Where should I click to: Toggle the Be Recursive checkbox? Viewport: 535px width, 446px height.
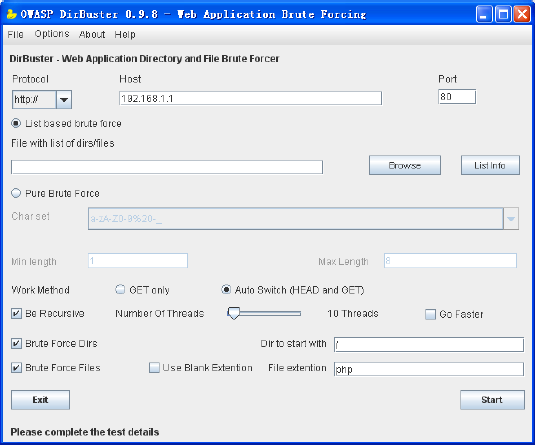(x=16, y=313)
